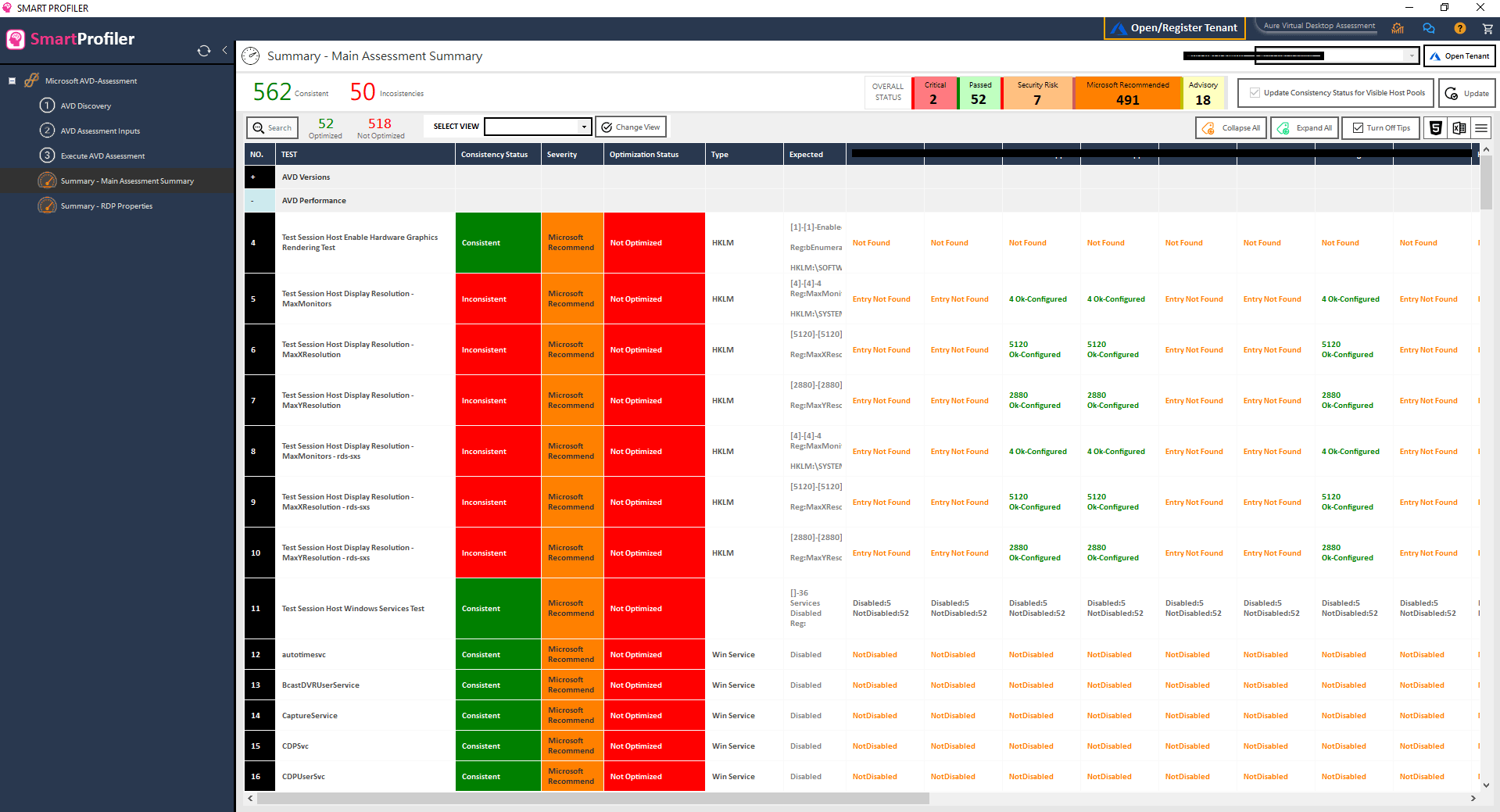Click the Search magnifier button

(x=272, y=127)
